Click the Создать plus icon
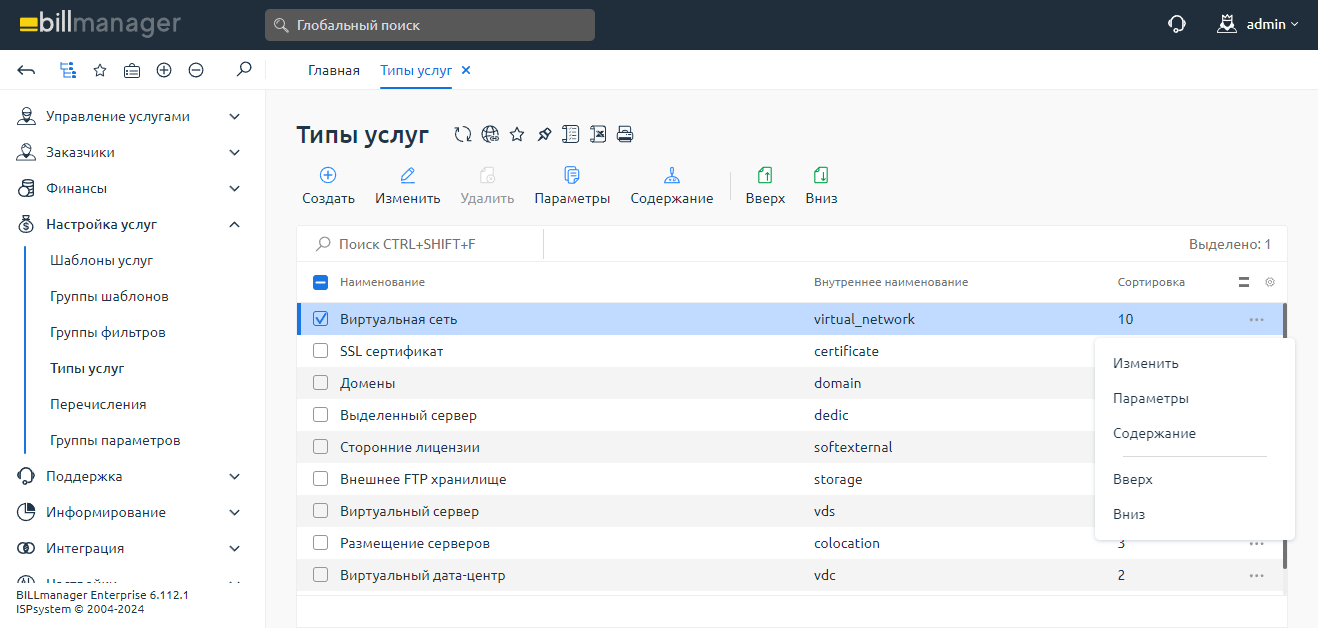The image size is (1318, 628). (328, 176)
